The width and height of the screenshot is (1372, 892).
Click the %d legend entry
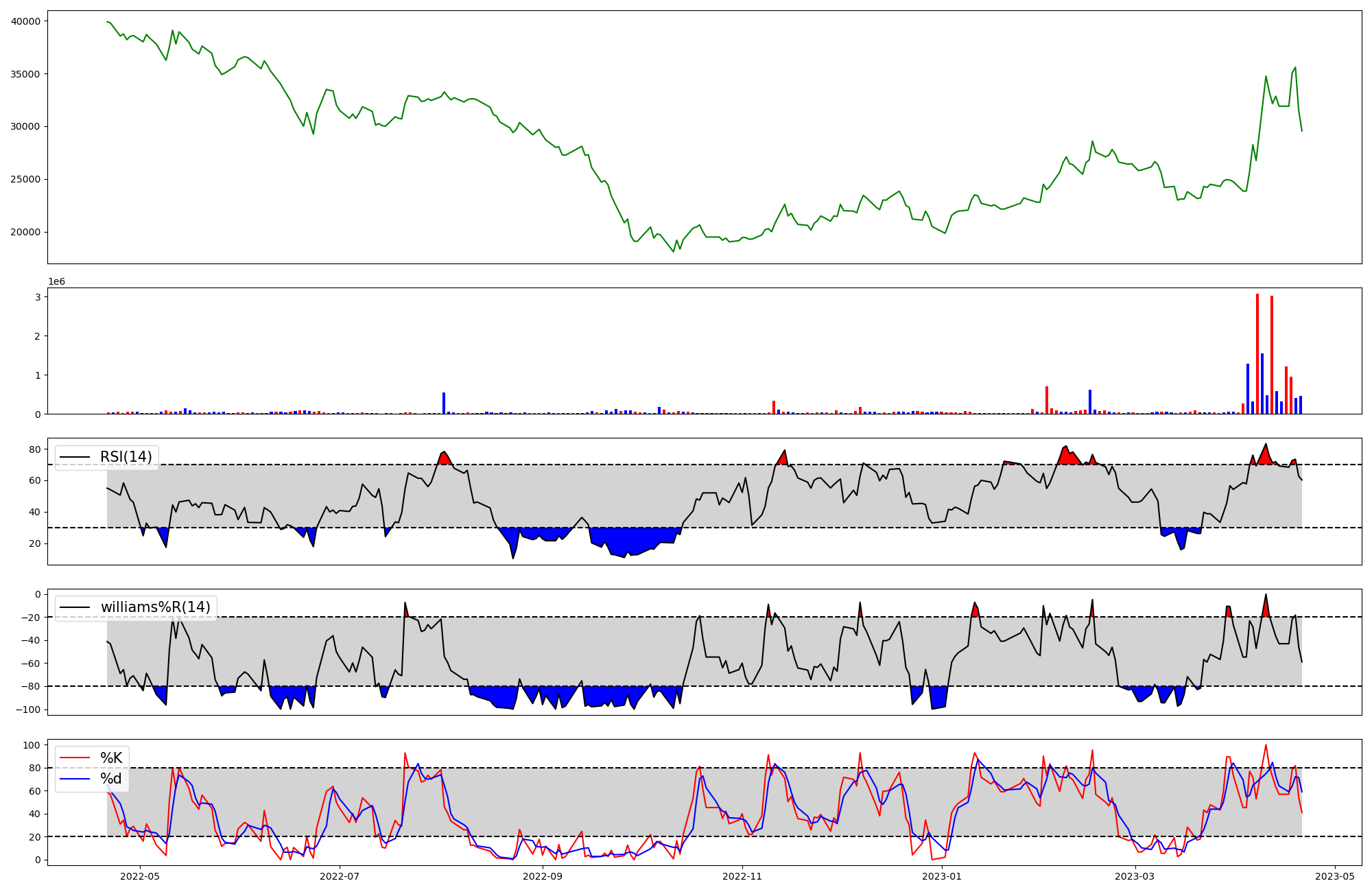111,779
